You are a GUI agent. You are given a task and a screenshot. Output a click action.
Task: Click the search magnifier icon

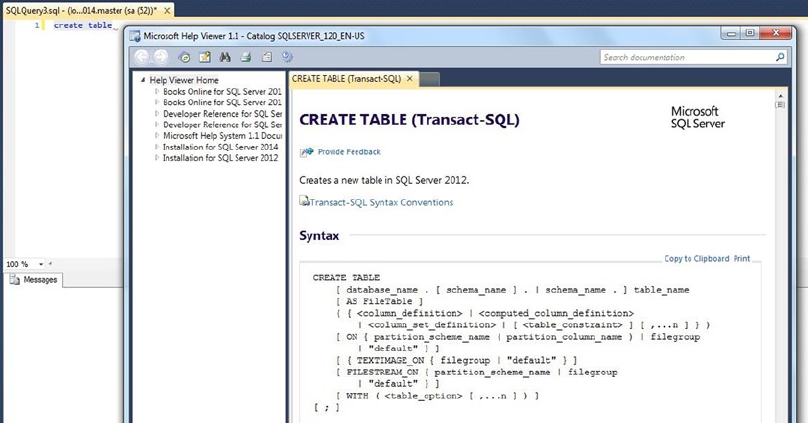[x=780, y=57]
